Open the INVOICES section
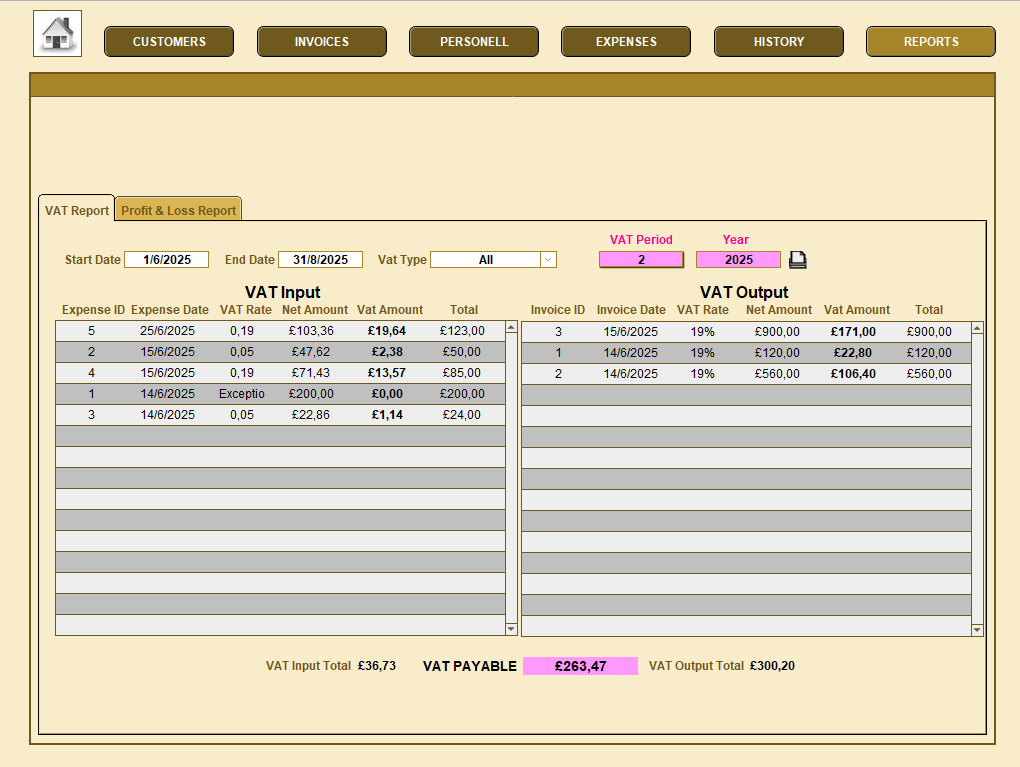The height and width of the screenshot is (767, 1020). tap(321, 42)
